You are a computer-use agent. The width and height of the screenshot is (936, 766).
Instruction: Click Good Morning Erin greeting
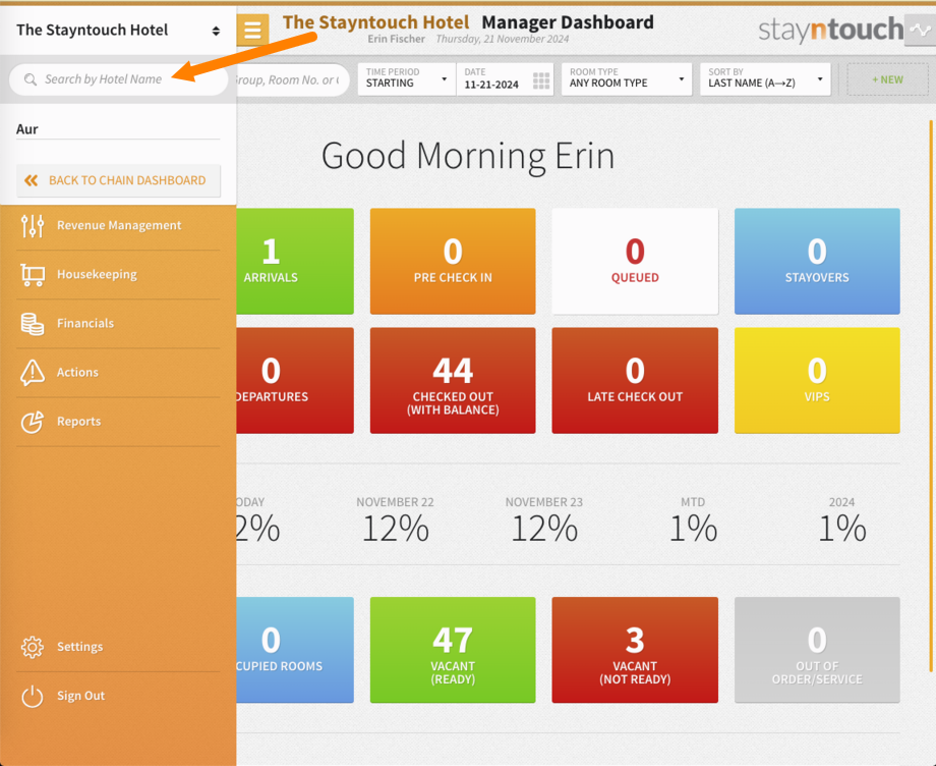(467, 156)
